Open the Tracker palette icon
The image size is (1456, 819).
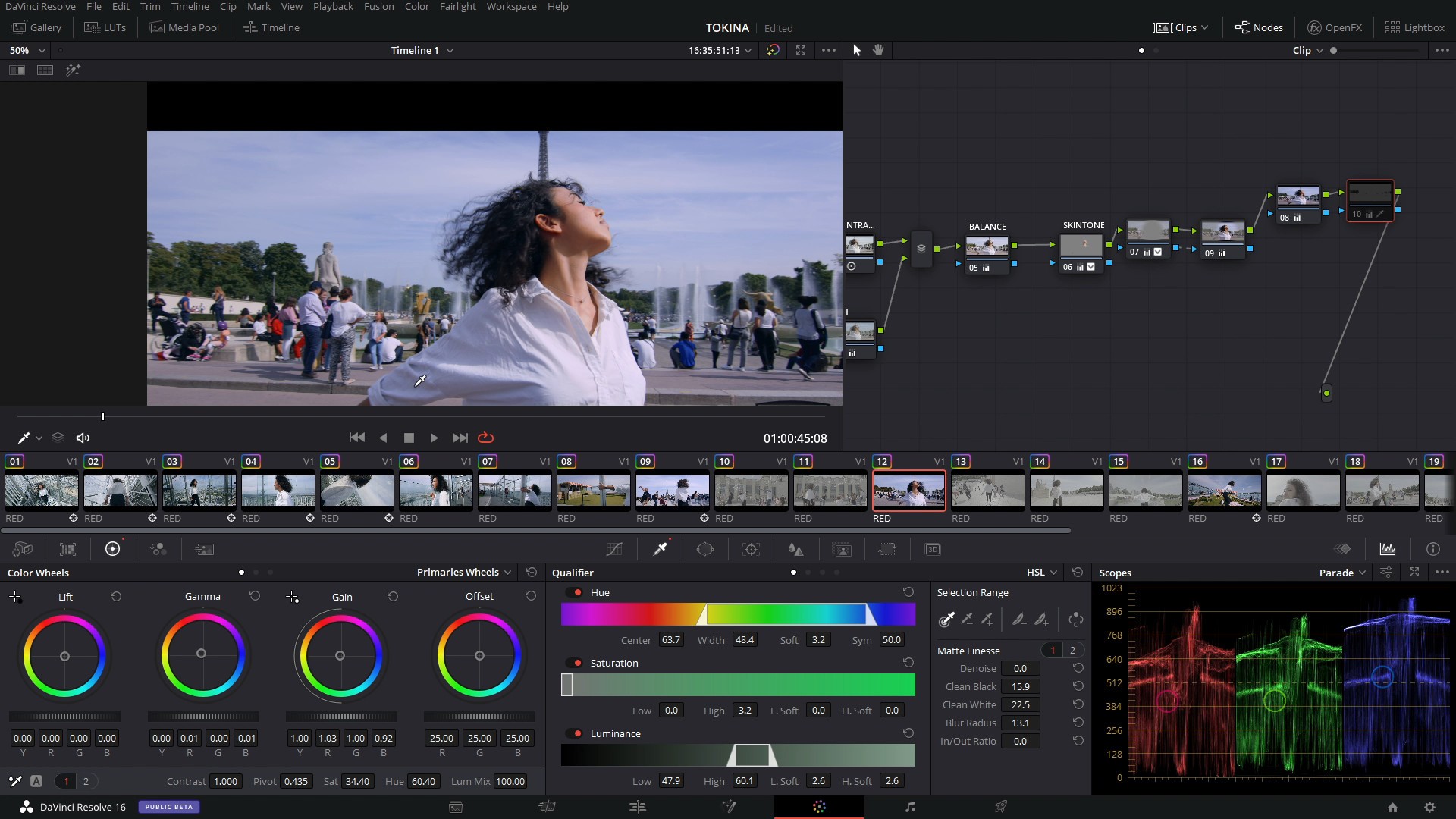coord(751,549)
